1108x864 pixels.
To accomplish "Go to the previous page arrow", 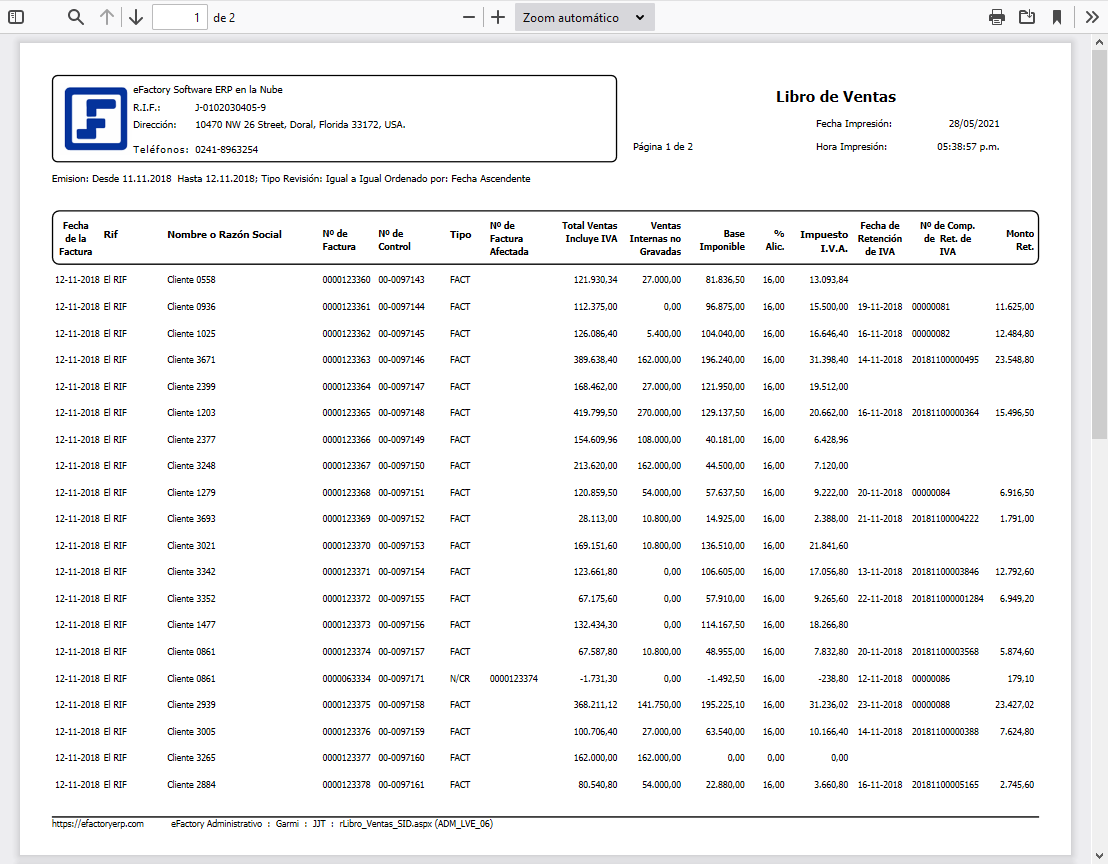I will coord(107,17).
